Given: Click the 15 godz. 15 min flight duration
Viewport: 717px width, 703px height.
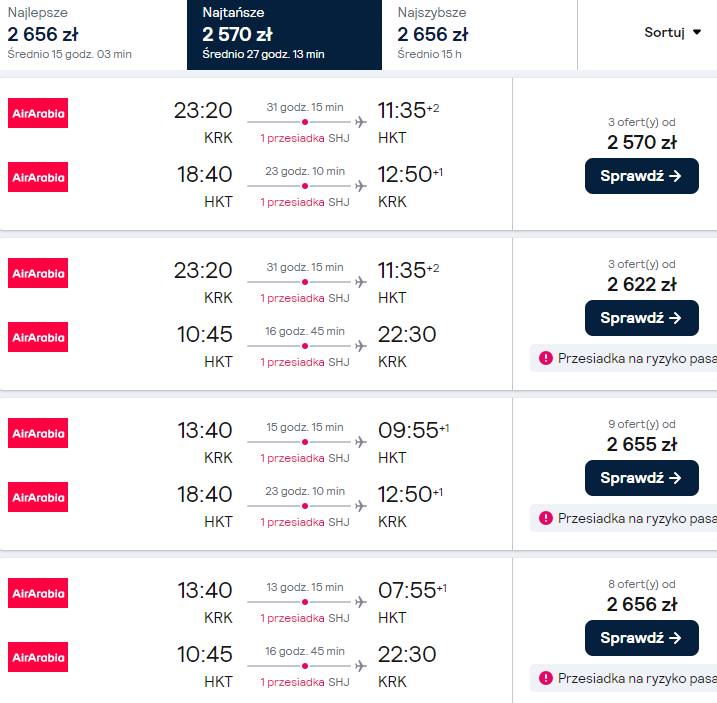Looking at the screenshot, I should click(304, 427).
